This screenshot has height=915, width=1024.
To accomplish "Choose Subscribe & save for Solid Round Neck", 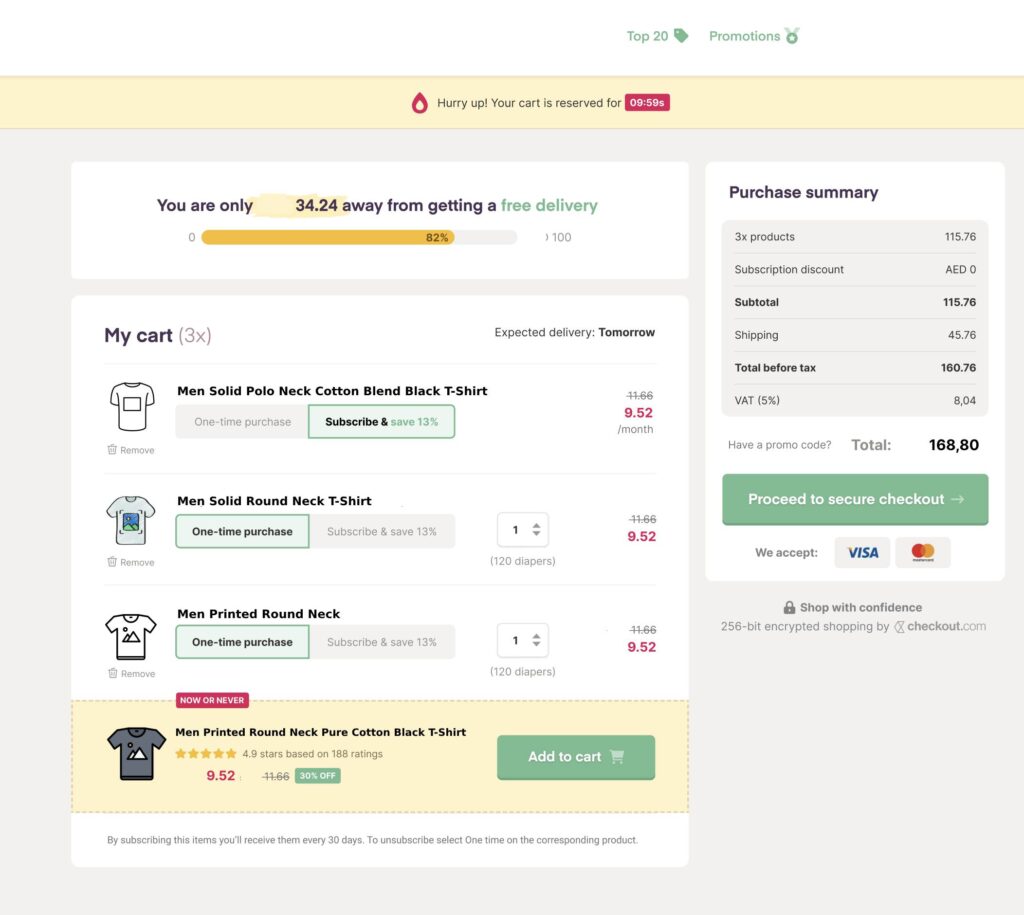I will click(x=381, y=532).
